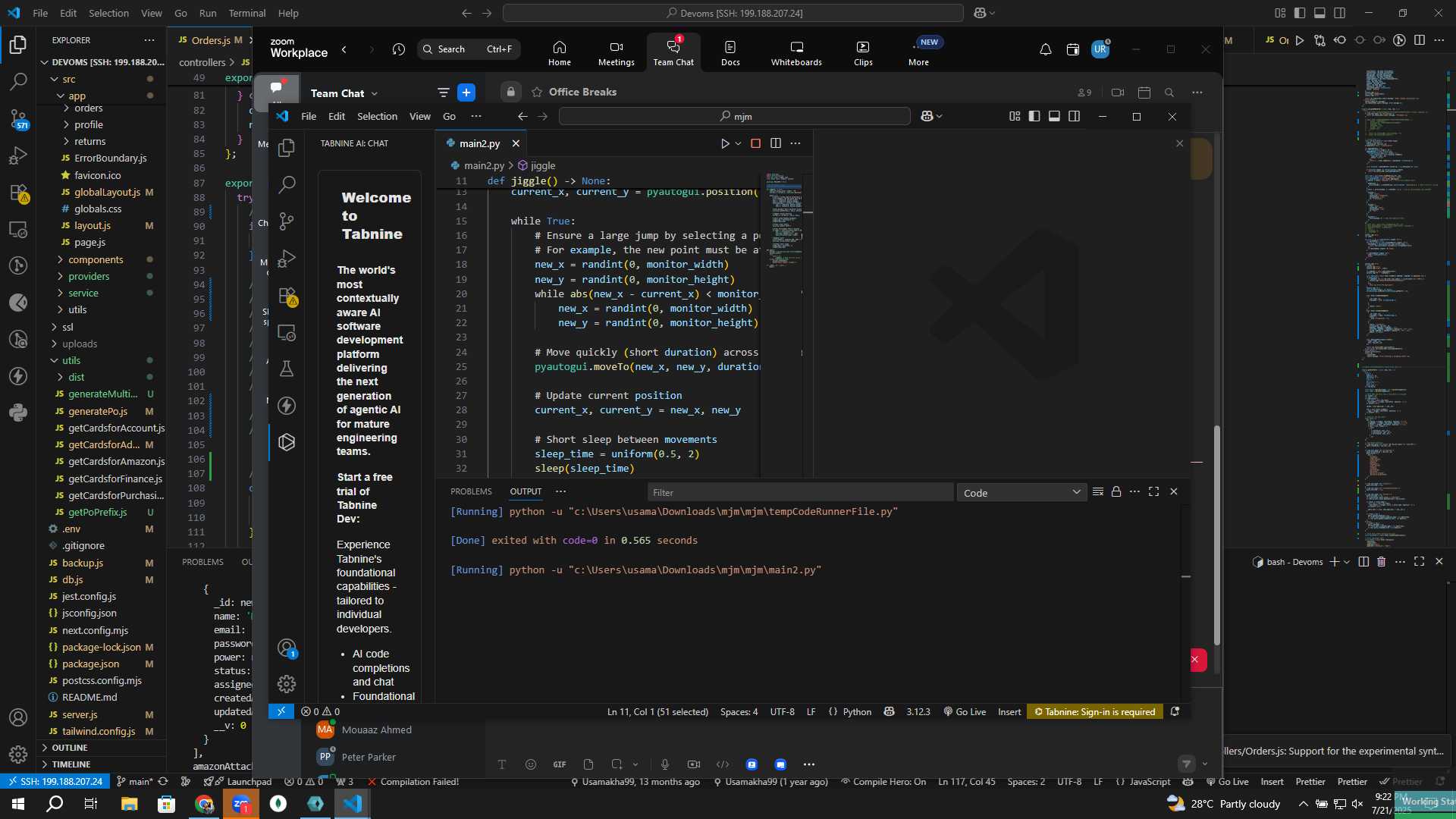
Task: Start a new chat with plus button
Action: [466, 93]
